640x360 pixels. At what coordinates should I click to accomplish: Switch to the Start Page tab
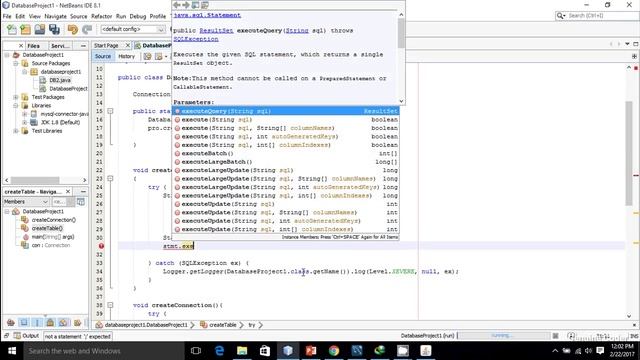(106, 46)
